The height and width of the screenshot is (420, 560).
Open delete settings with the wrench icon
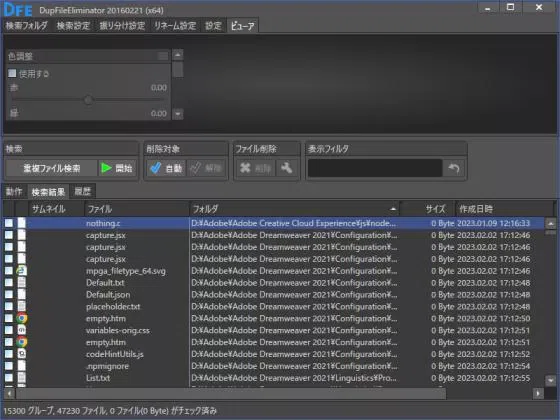287,168
